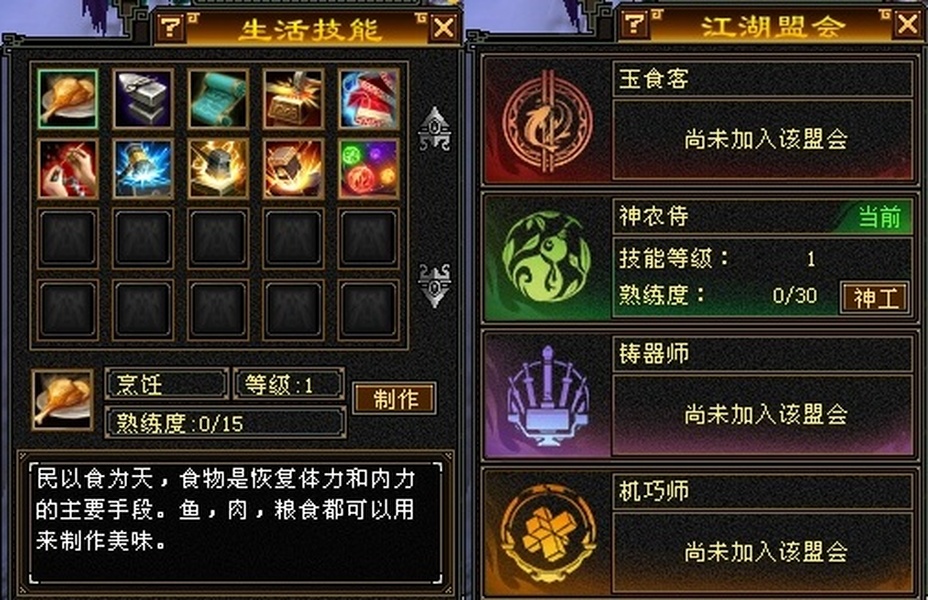The width and height of the screenshot is (928, 600).
Task: Open help for 生活技能 panel
Action: [170, 27]
